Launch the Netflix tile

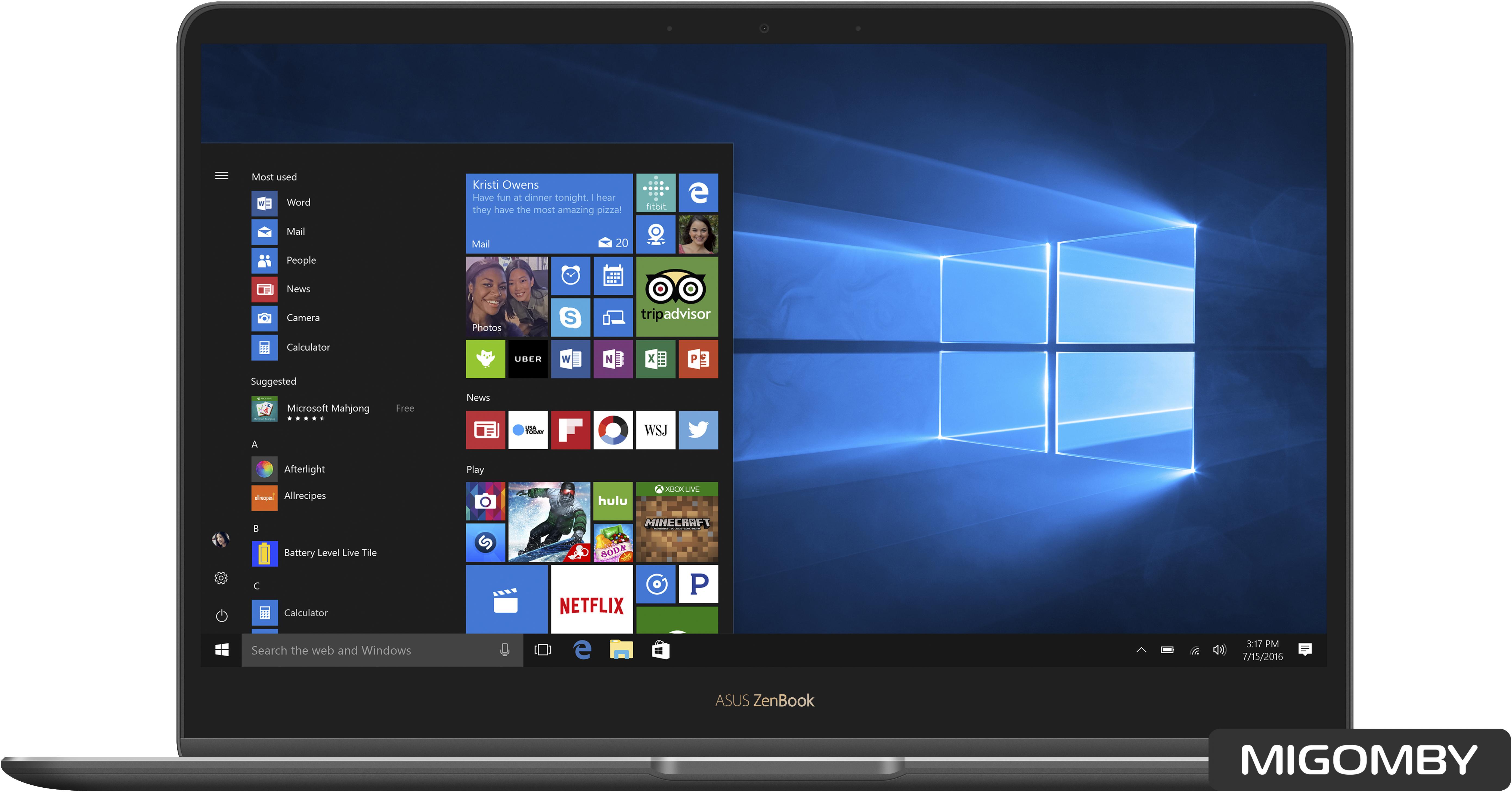pos(592,599)
